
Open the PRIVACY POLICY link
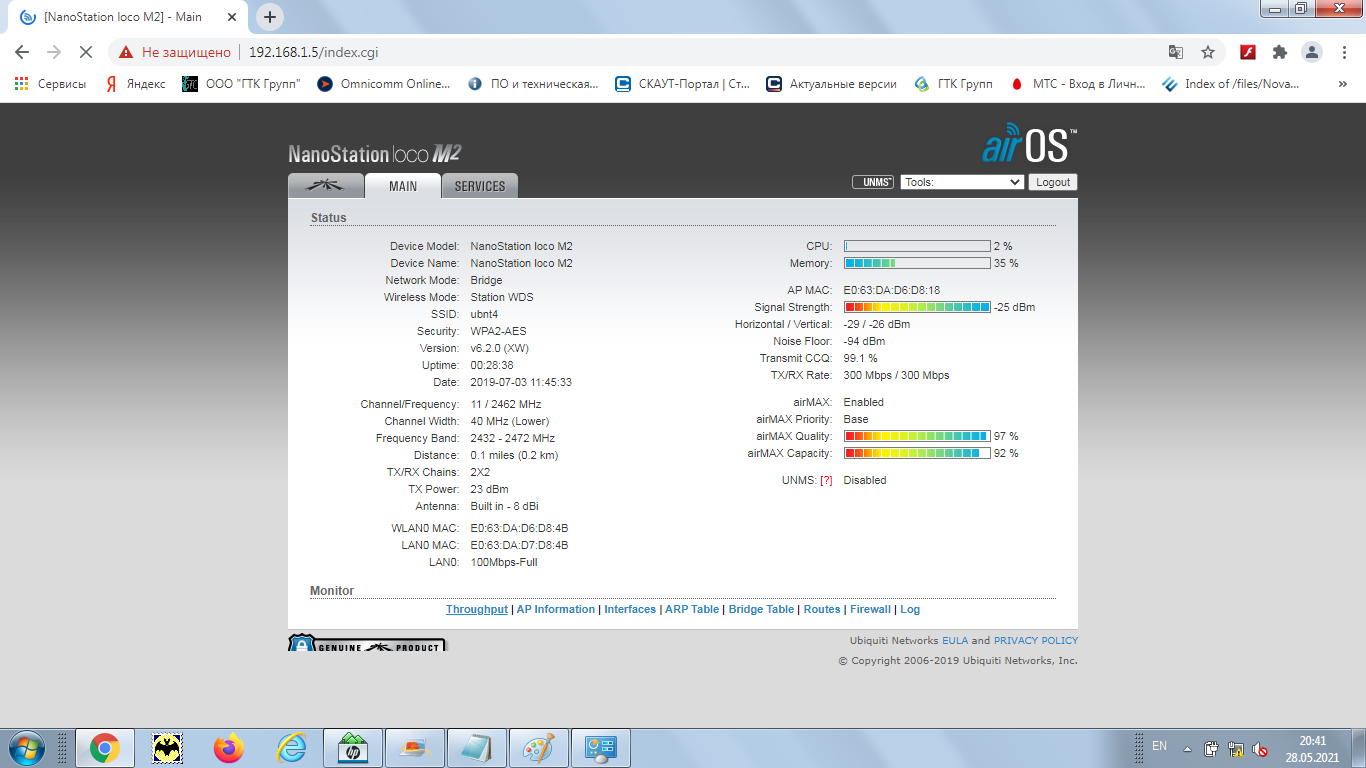click(x=1036, y=640)
